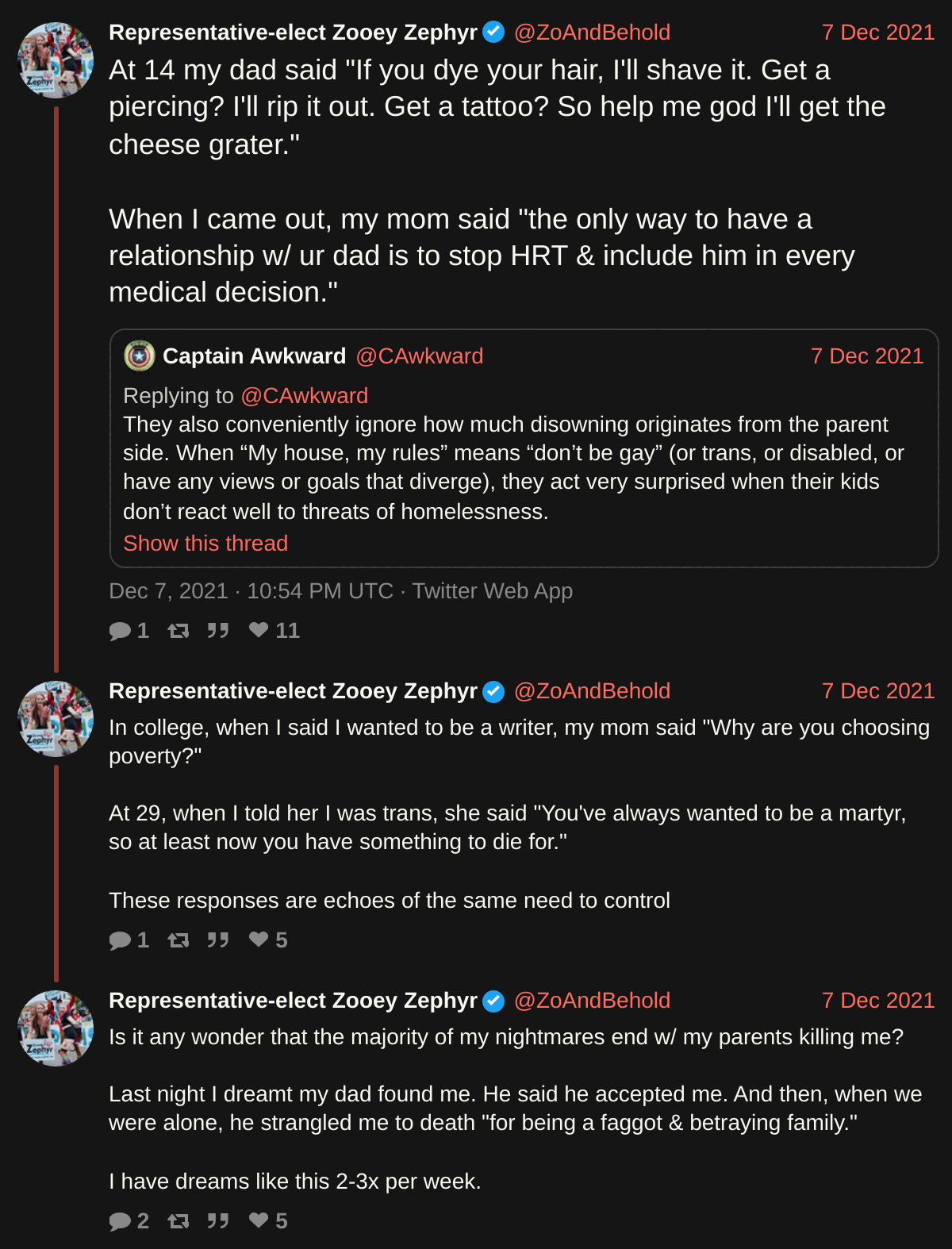Open Zooey Zephyr's avatar on first tweet
952x1249 pixels.
point(56,60)
